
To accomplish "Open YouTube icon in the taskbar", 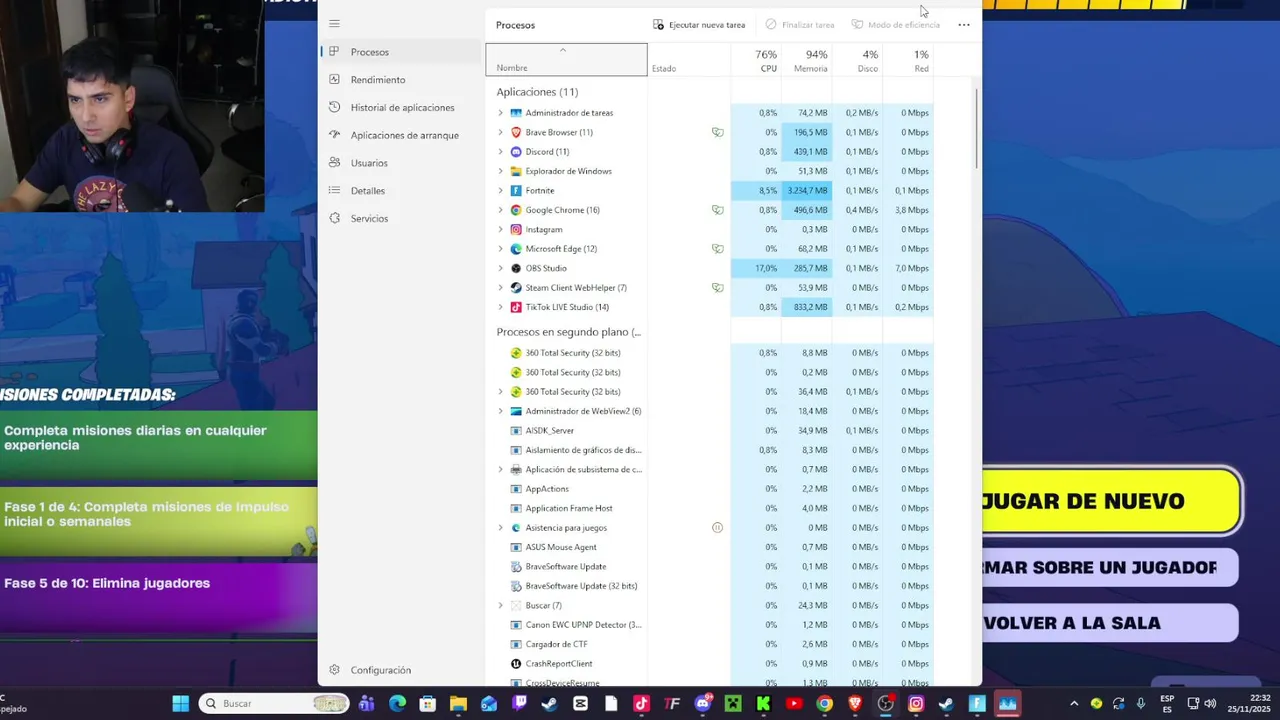I will click(794, 704).
